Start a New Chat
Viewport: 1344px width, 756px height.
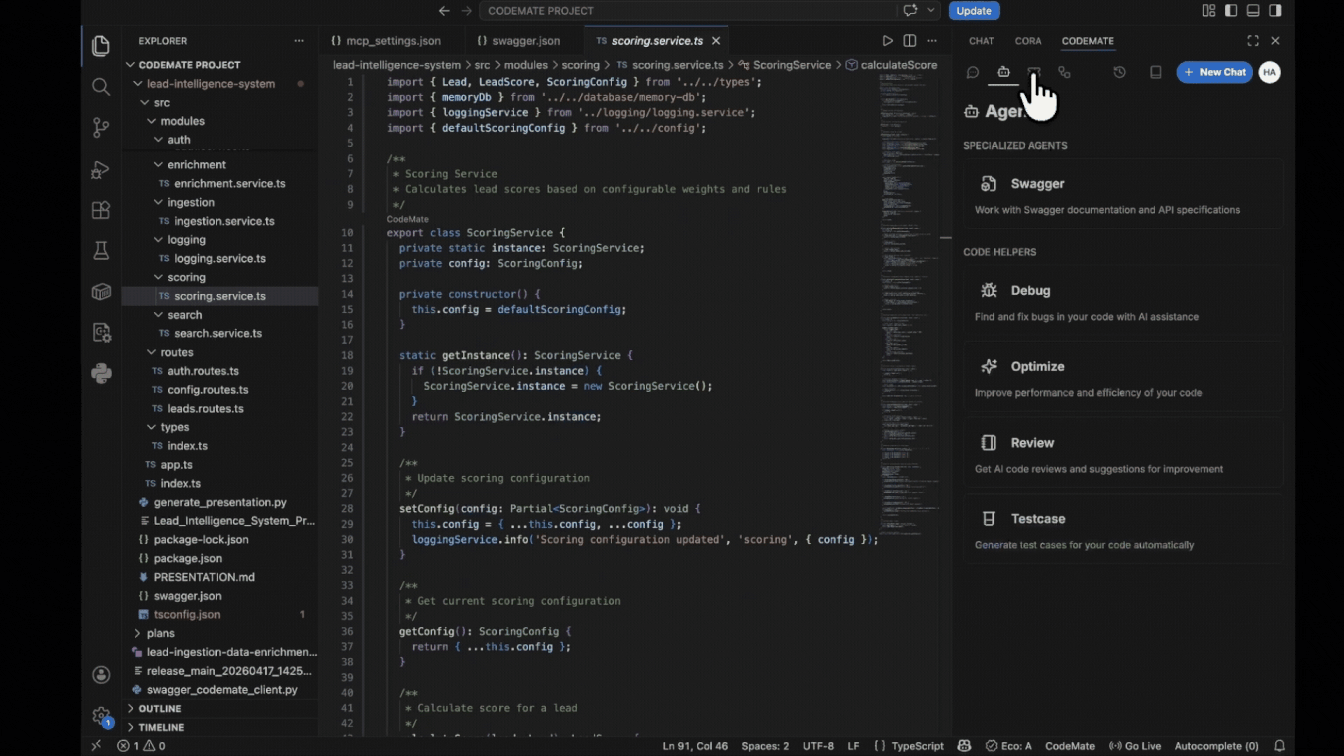(x=1214, y=72)
